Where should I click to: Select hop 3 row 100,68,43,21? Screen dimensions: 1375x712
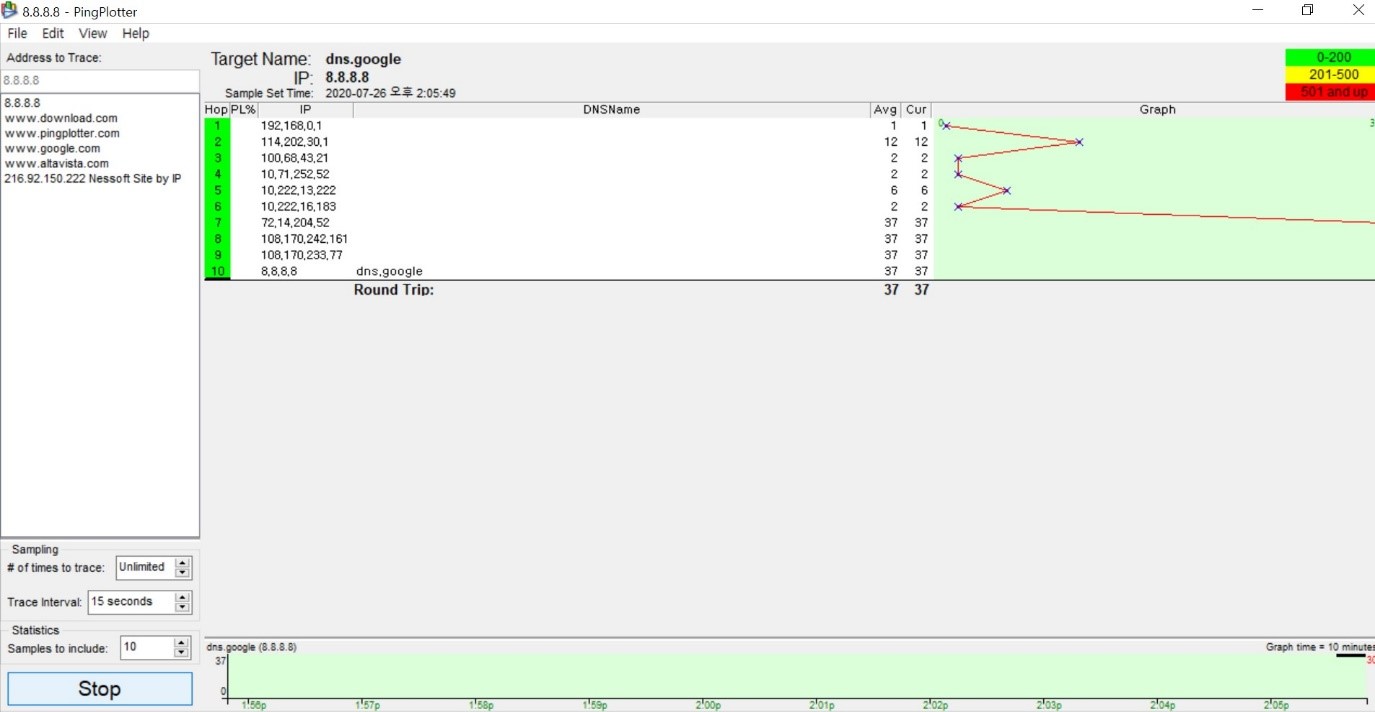(567, 158)
